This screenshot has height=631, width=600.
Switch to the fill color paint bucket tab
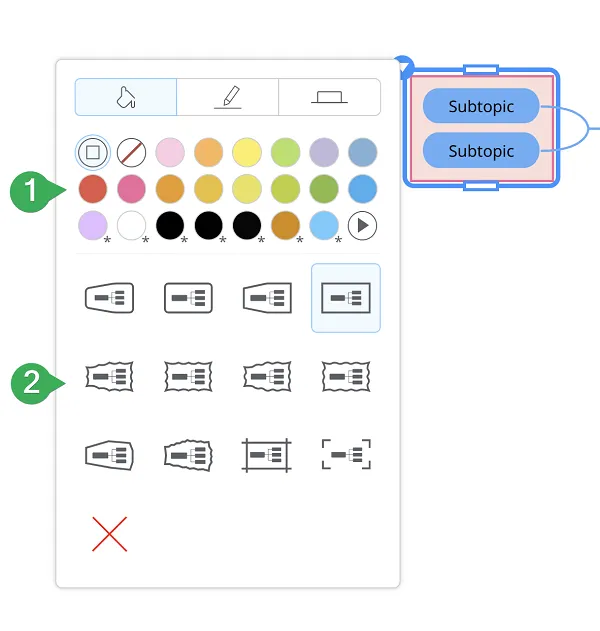coord(126,97)
